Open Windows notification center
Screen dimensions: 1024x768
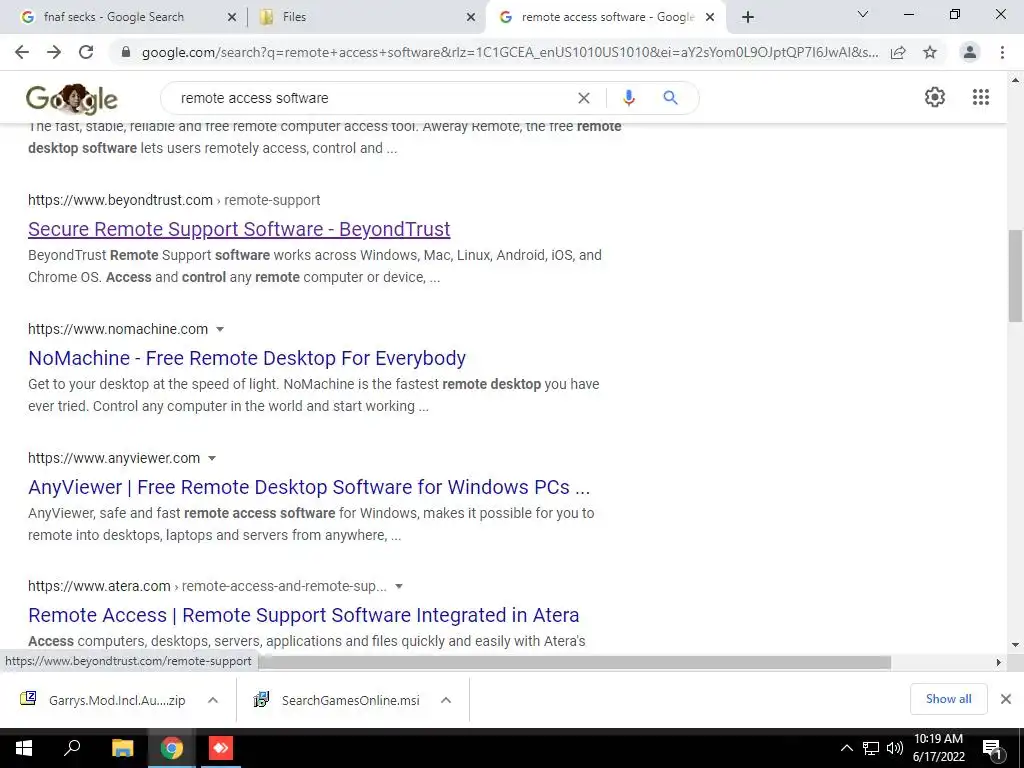pos(992,748)
